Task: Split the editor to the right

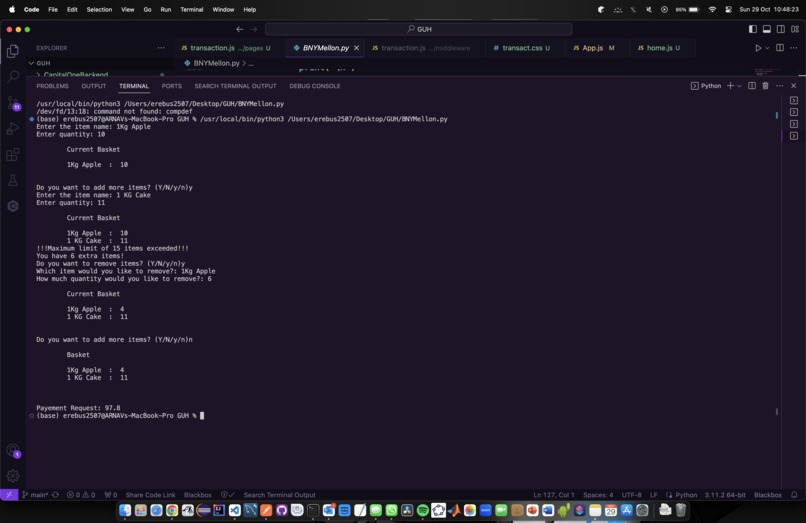Action: [x=780, y=48]
